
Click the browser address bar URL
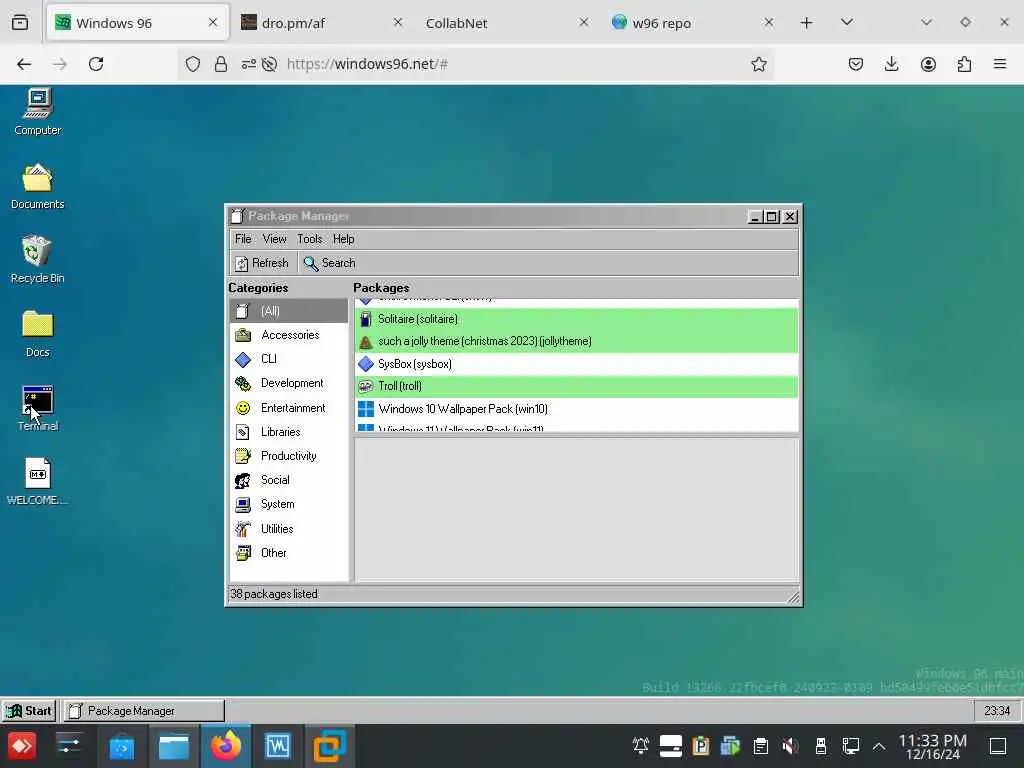coord(367,64)
